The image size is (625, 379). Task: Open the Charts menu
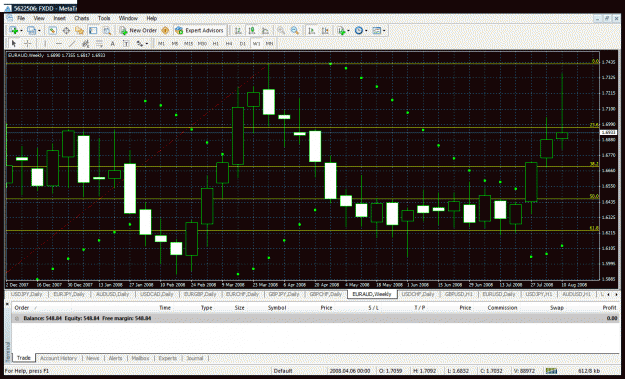81,18
